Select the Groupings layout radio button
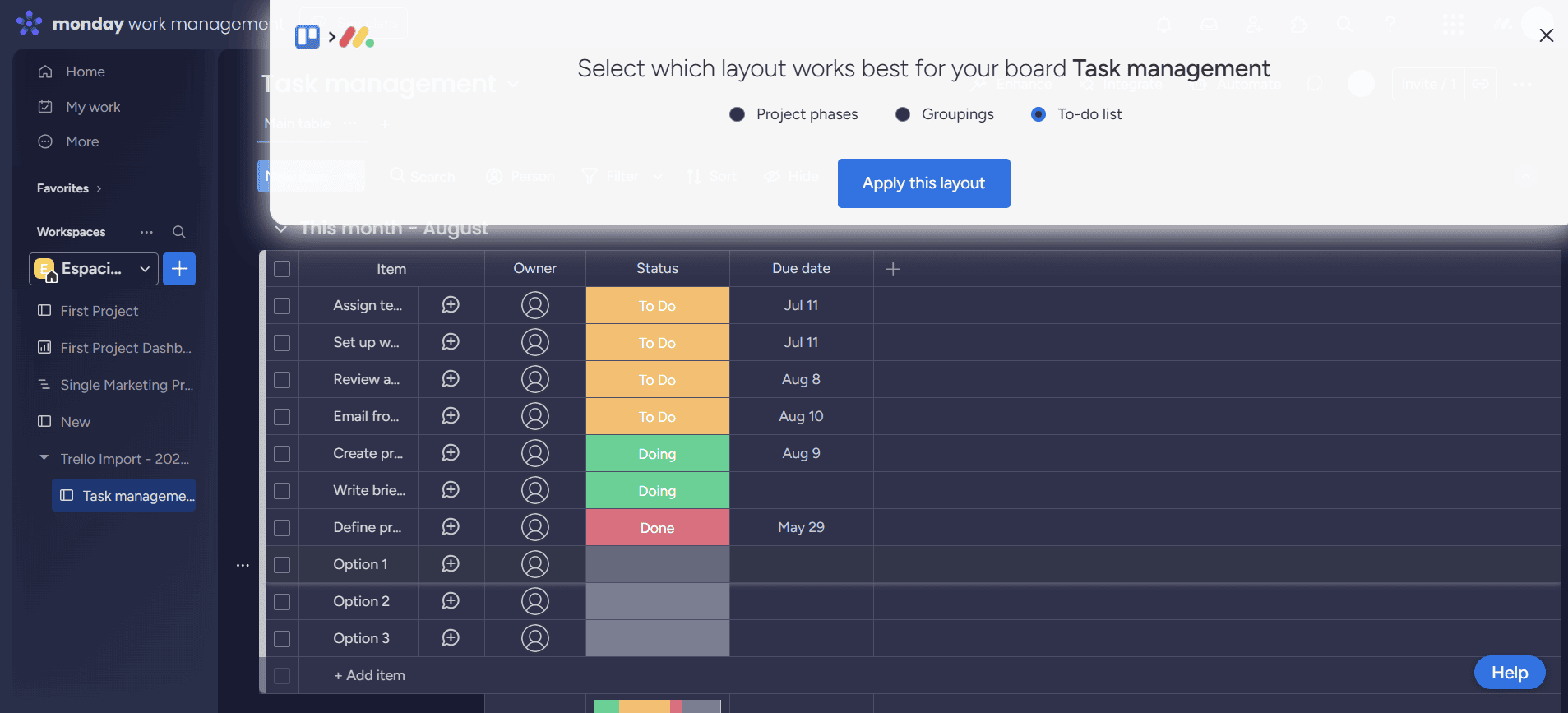 click(x=903, y=114)
